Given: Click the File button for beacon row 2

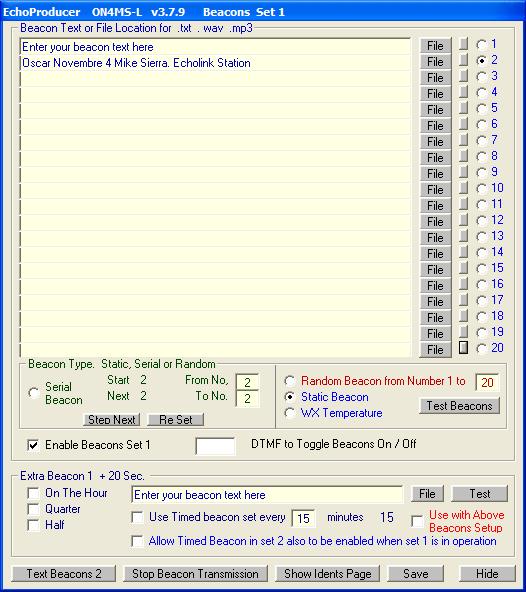Looking at the screenshot, I should (435, 62).
